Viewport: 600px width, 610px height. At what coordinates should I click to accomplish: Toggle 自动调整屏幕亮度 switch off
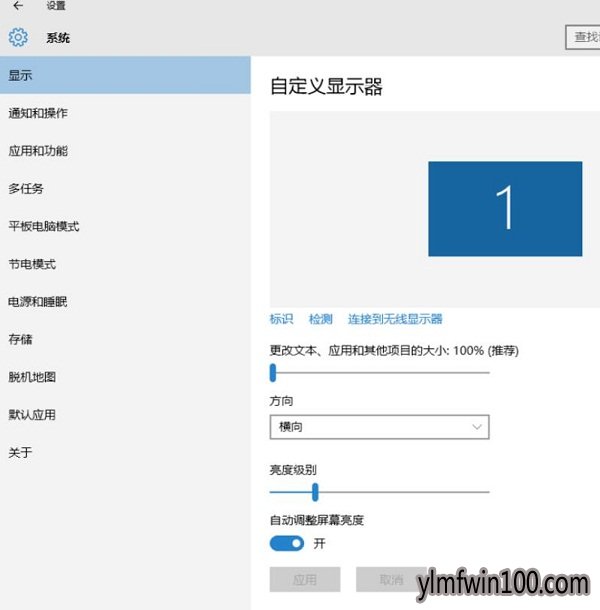[x=287, y=543]
